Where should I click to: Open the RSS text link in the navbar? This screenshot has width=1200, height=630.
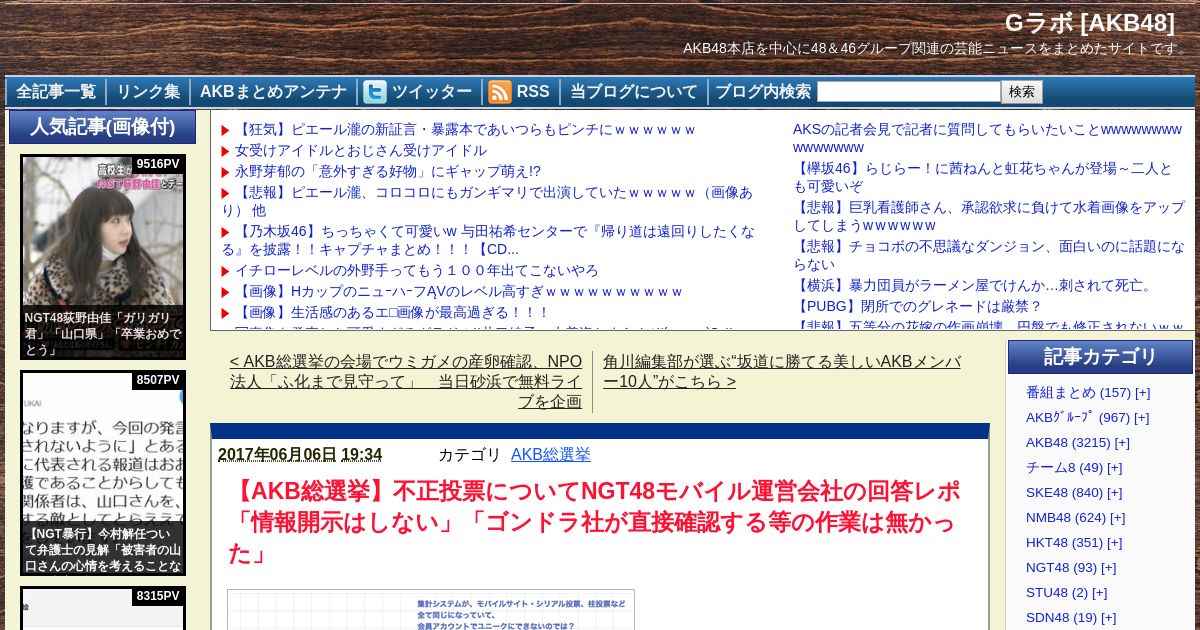(533, 92)
